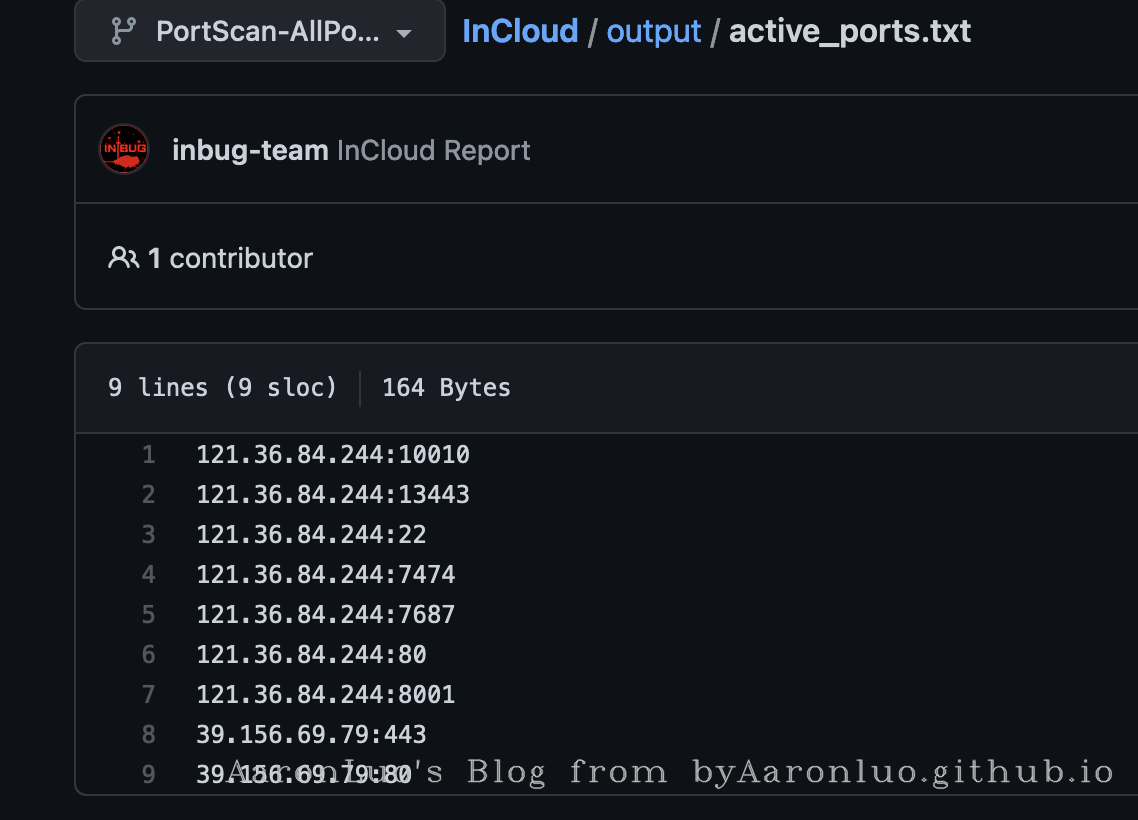The width and height of the screenshot is (1138, 820).
Task: Click the contributors people icon
Action: (x=123, y=258)
